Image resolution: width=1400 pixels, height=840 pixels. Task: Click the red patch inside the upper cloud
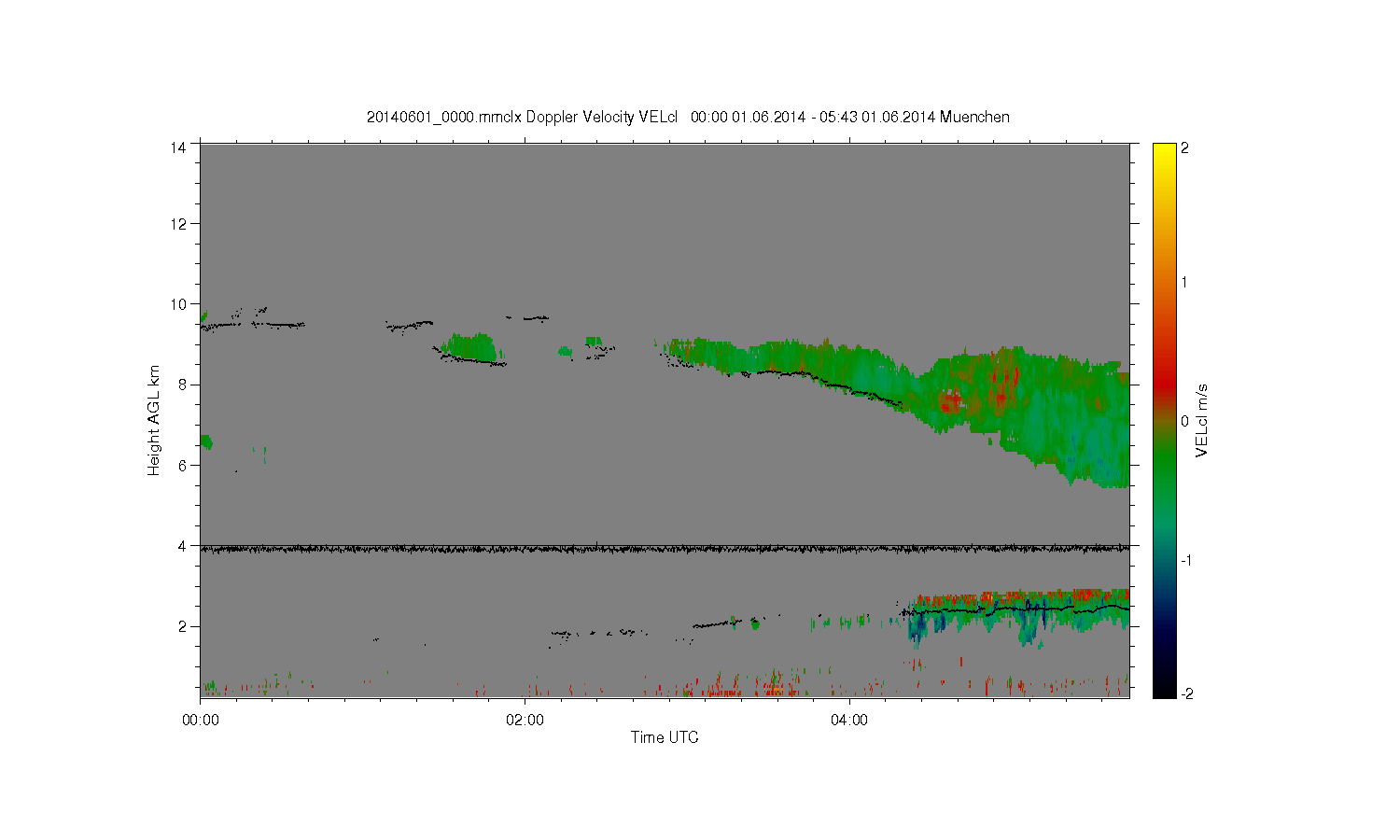(950, 402)
